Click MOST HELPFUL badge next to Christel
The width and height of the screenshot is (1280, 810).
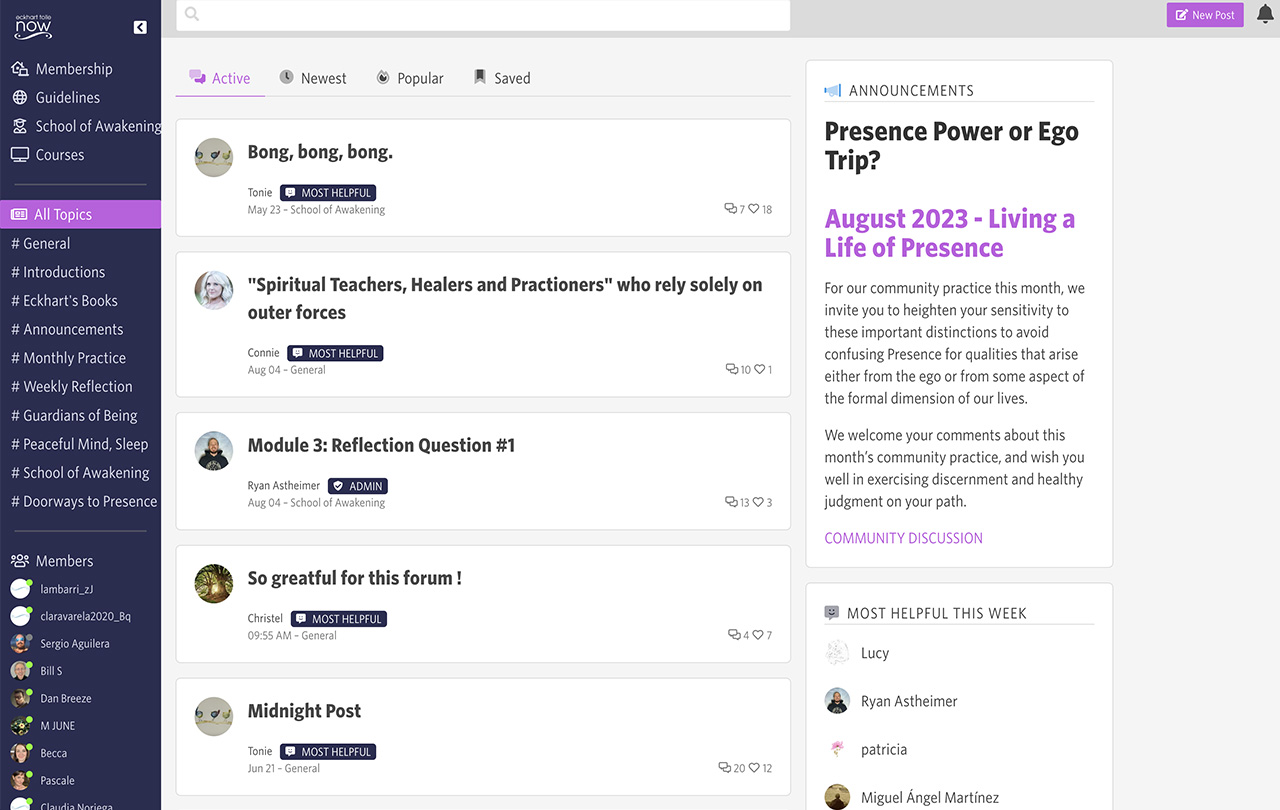pos(338,619)
